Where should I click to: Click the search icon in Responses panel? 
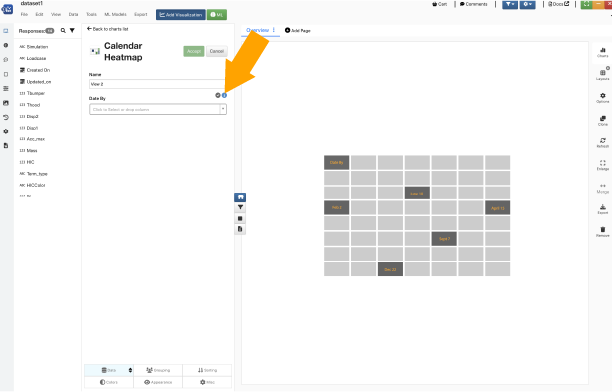63,30
